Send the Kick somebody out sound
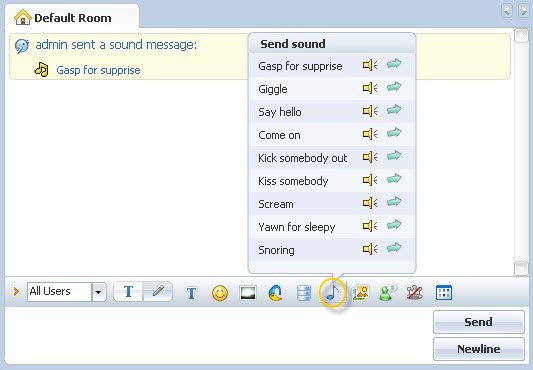This screenshot has height=370, width=533. (394, 156)
